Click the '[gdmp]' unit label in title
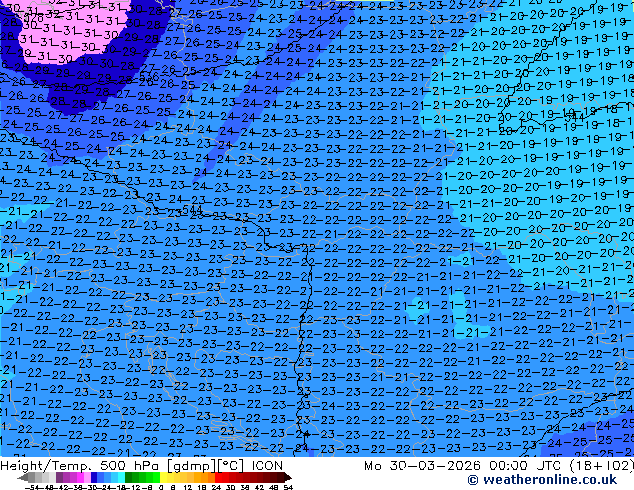Screen dimensions: 634x490 point(192,466)
